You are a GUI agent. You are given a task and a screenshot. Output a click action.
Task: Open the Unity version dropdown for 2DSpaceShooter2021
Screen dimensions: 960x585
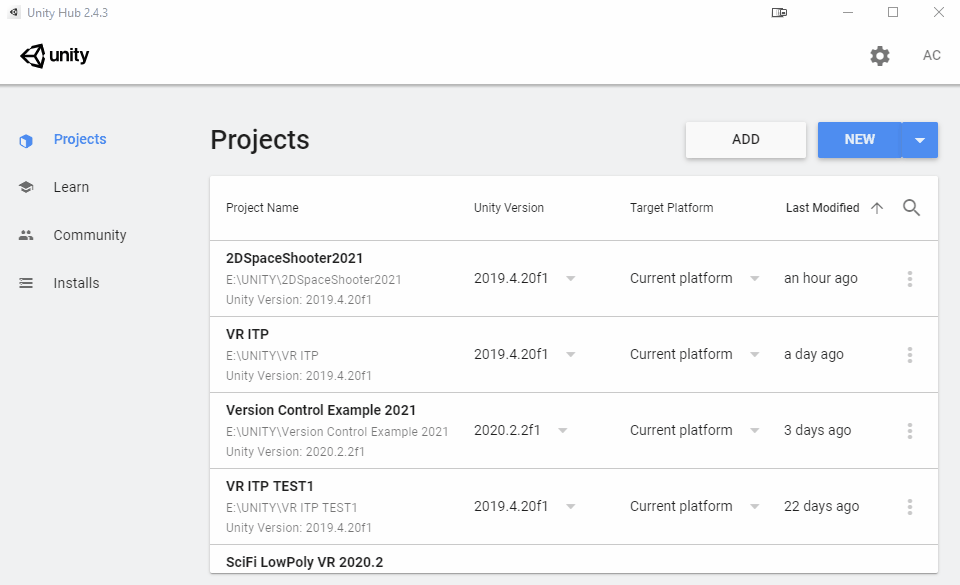click(570, 279)
